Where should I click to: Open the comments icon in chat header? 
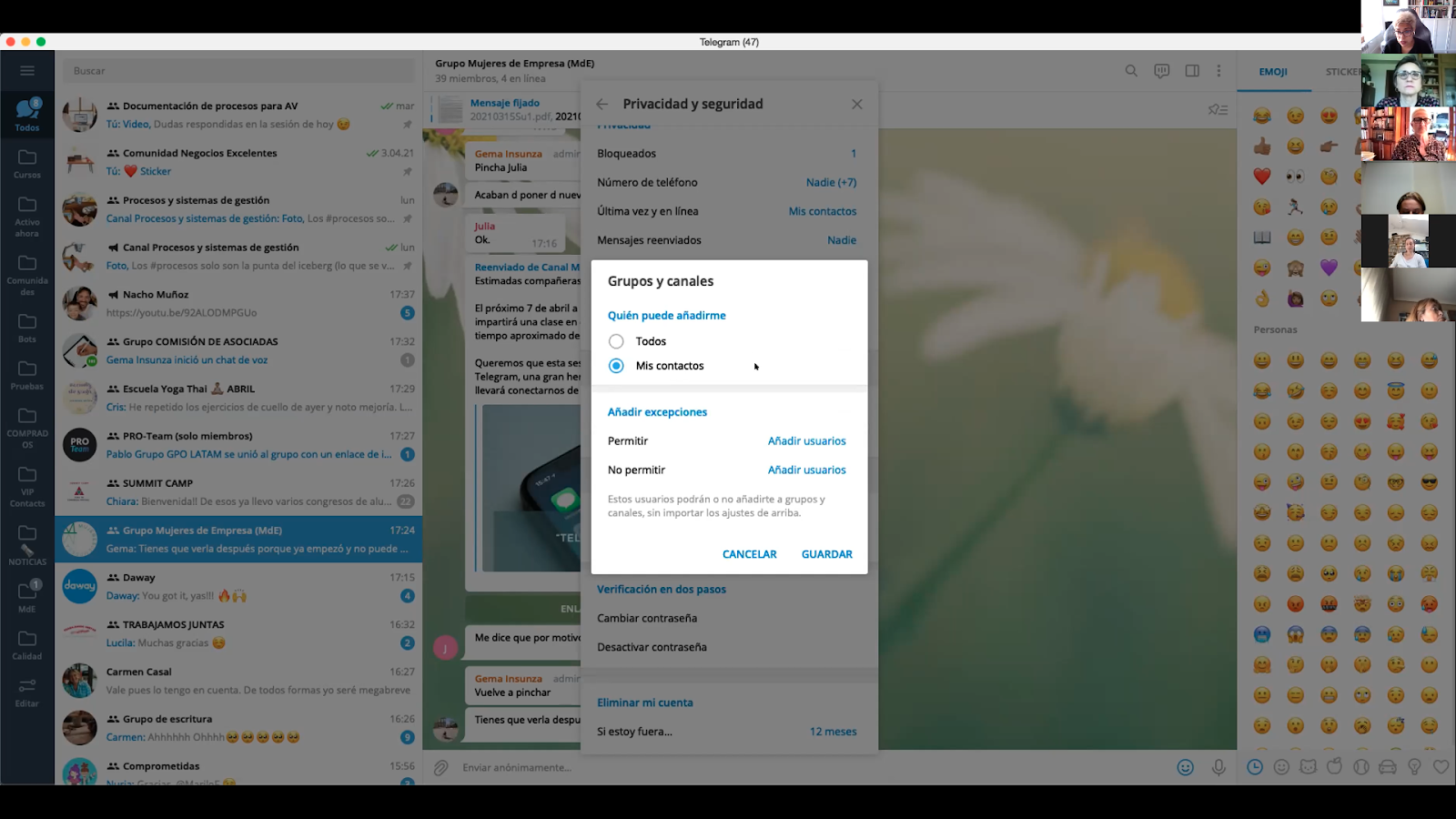tap(1162, 71)
